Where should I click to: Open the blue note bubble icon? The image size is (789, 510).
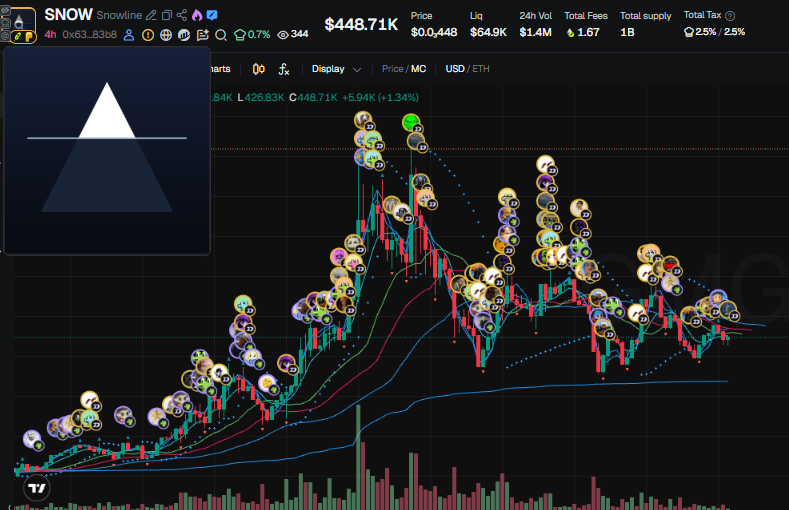[x=212, y=15]
